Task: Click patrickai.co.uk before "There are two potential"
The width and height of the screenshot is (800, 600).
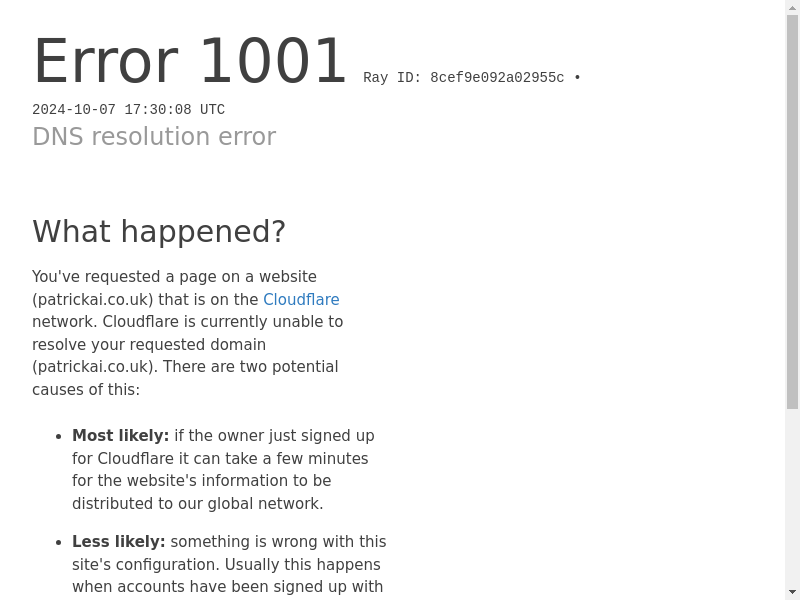Action: [x=93, y=367]
